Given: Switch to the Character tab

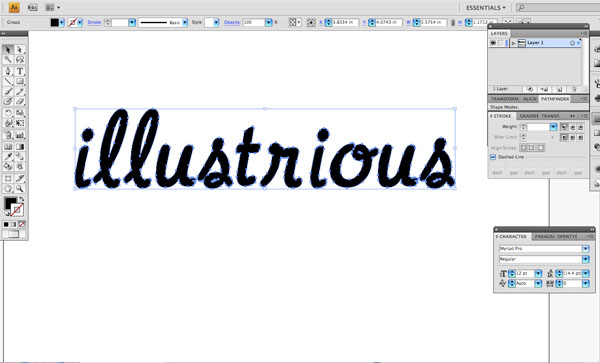Looking at the screenshot, I should (x=512, y=237).
